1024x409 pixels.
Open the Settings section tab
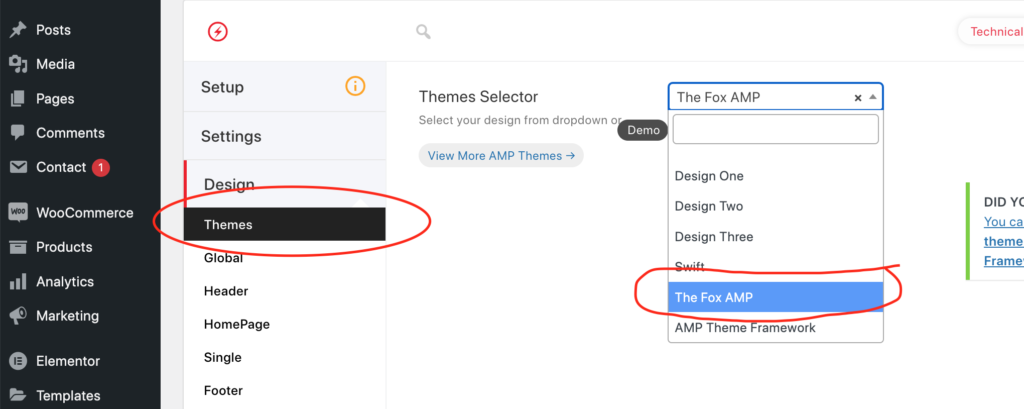tap(285, 136)
